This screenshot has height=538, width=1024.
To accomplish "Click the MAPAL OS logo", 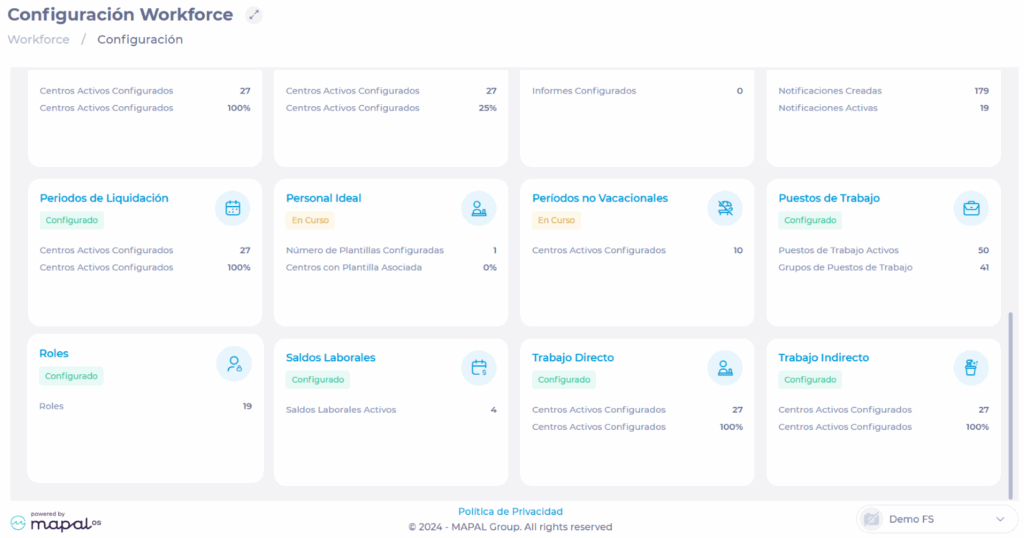I will point(57,521).
